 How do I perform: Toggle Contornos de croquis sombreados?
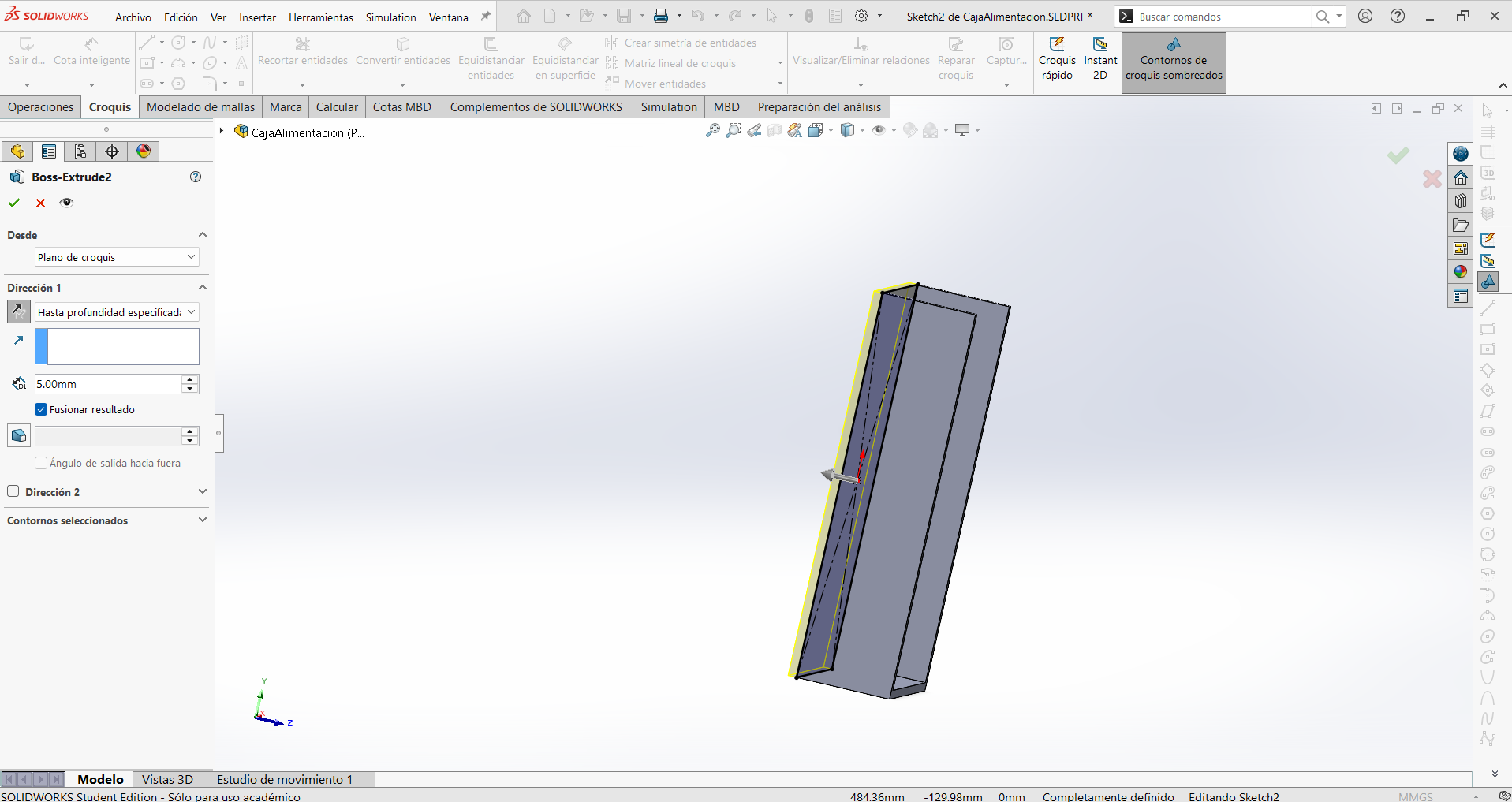[1174, 62]
